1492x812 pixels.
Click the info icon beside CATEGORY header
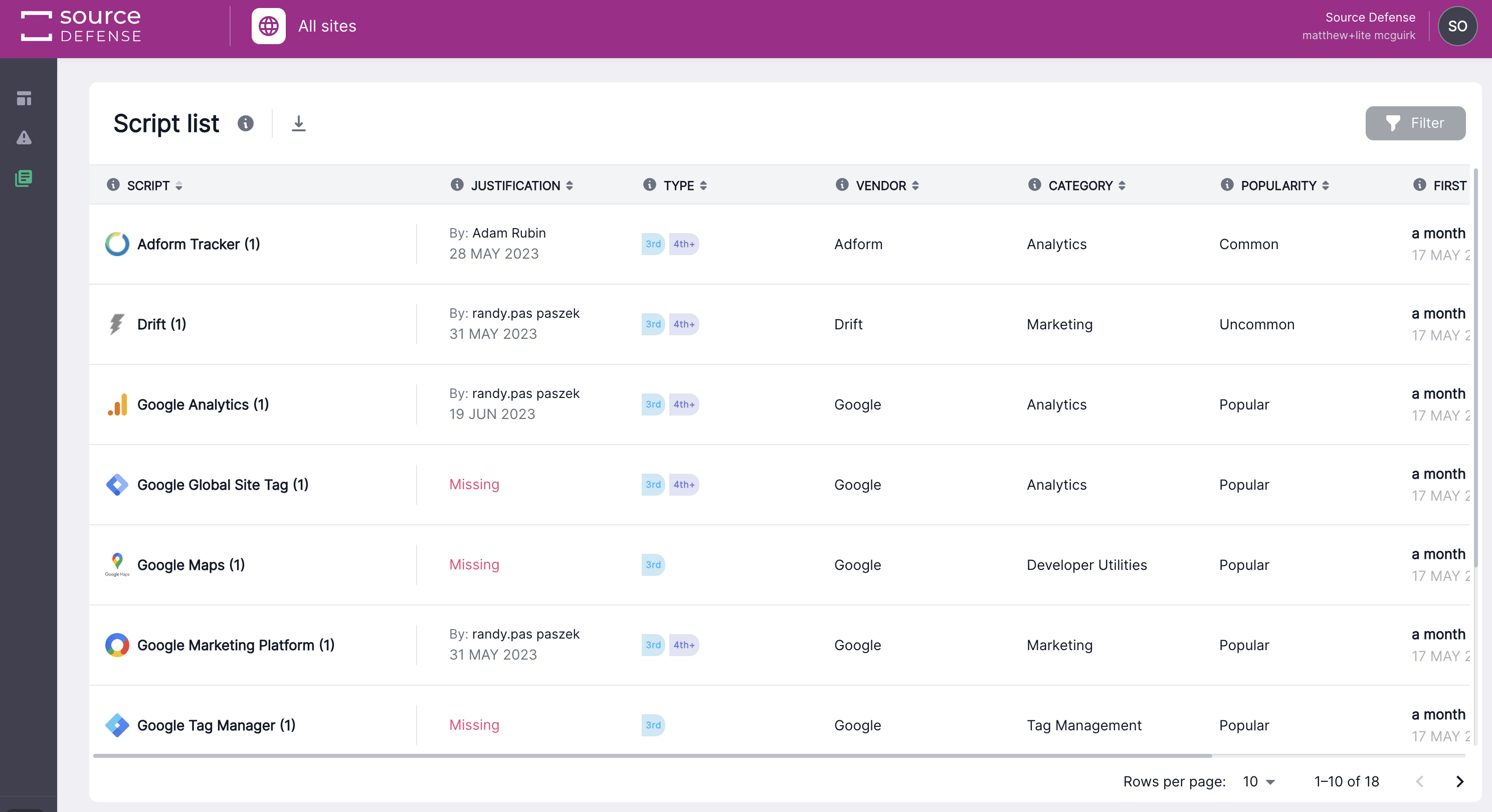tap(1034, 185)
